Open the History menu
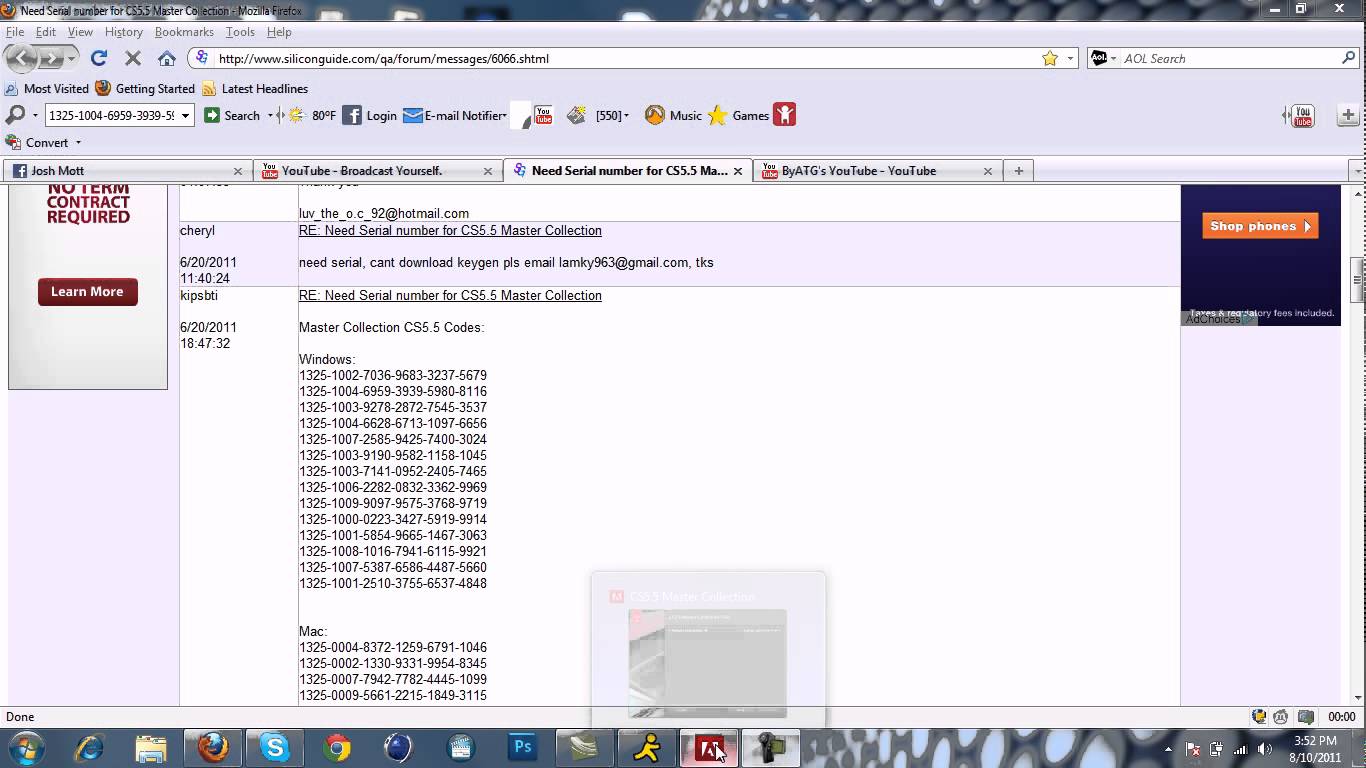 [x=124, y=32]
